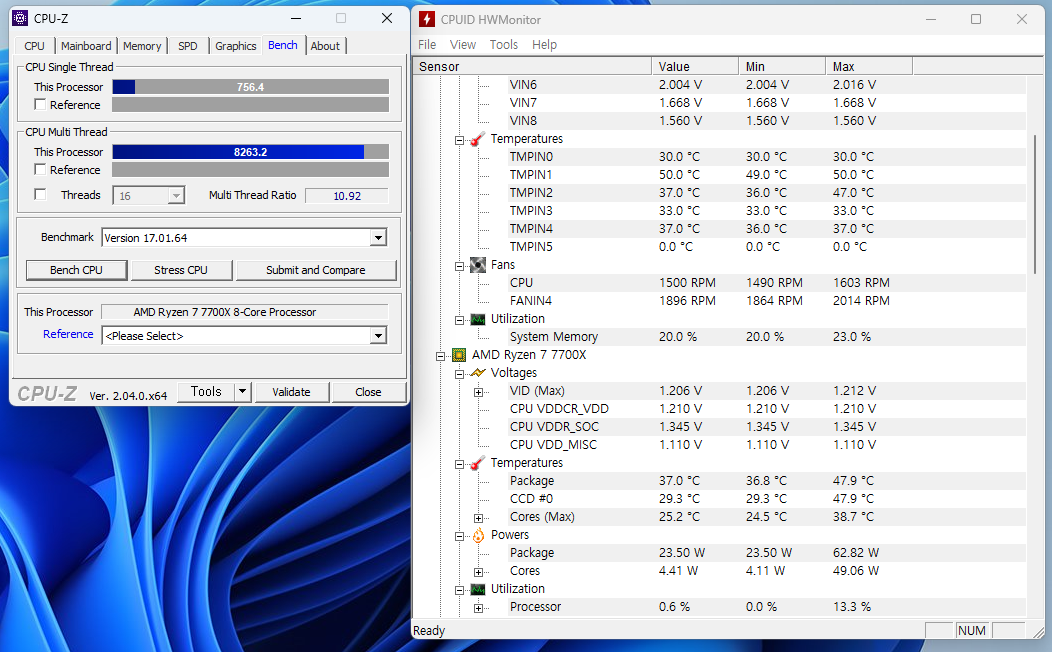
Task: Open the View menu in HWMonitor
Action: point(462,44)
